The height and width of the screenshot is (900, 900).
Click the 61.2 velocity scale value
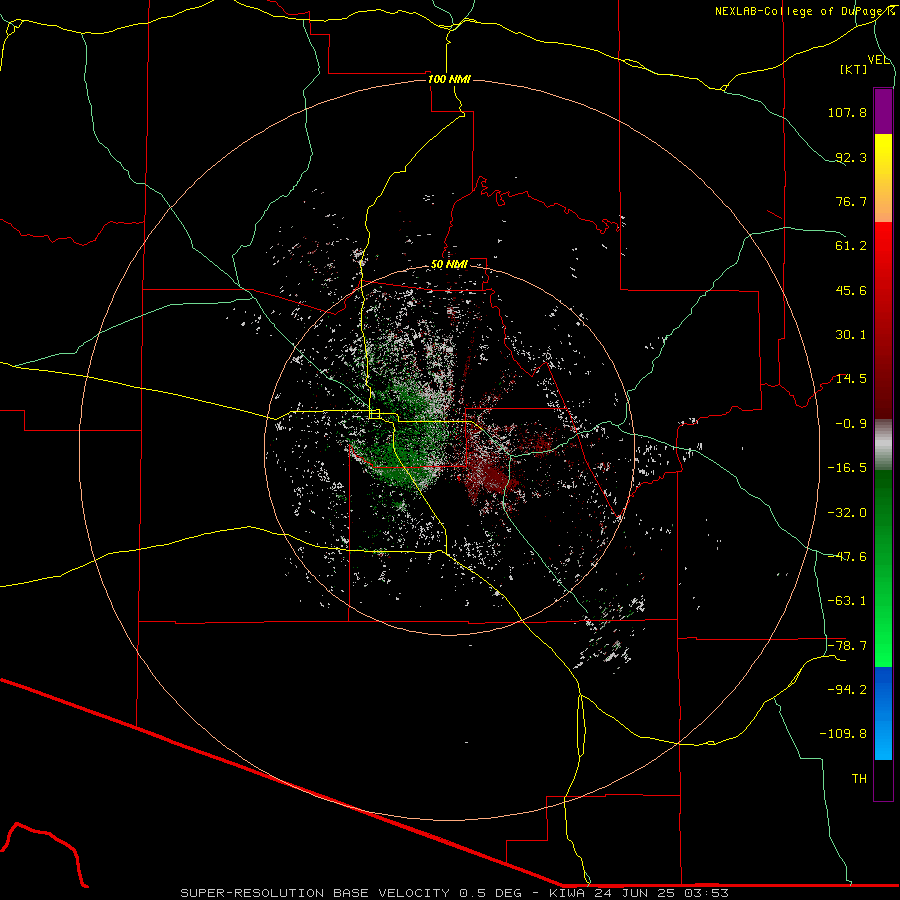[851, 246]
